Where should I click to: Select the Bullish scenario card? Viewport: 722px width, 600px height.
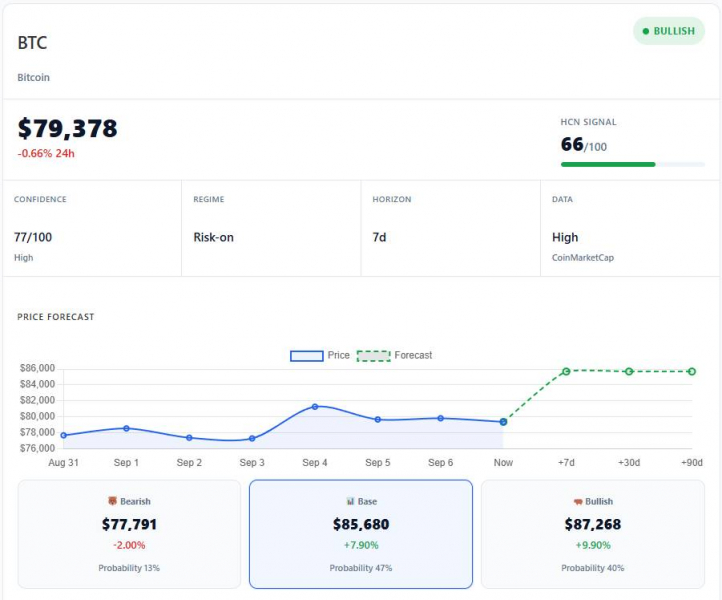click(x=593, y=534)
